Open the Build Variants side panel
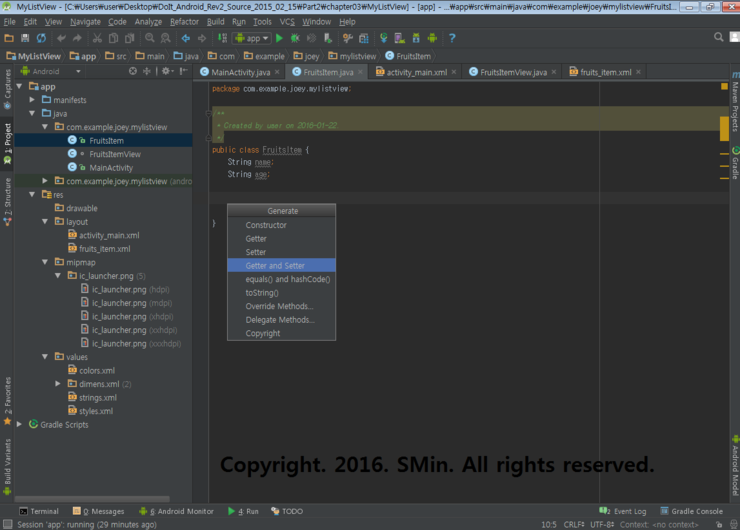The width and height of the screenshot is (740, 530). click(7, 466)
